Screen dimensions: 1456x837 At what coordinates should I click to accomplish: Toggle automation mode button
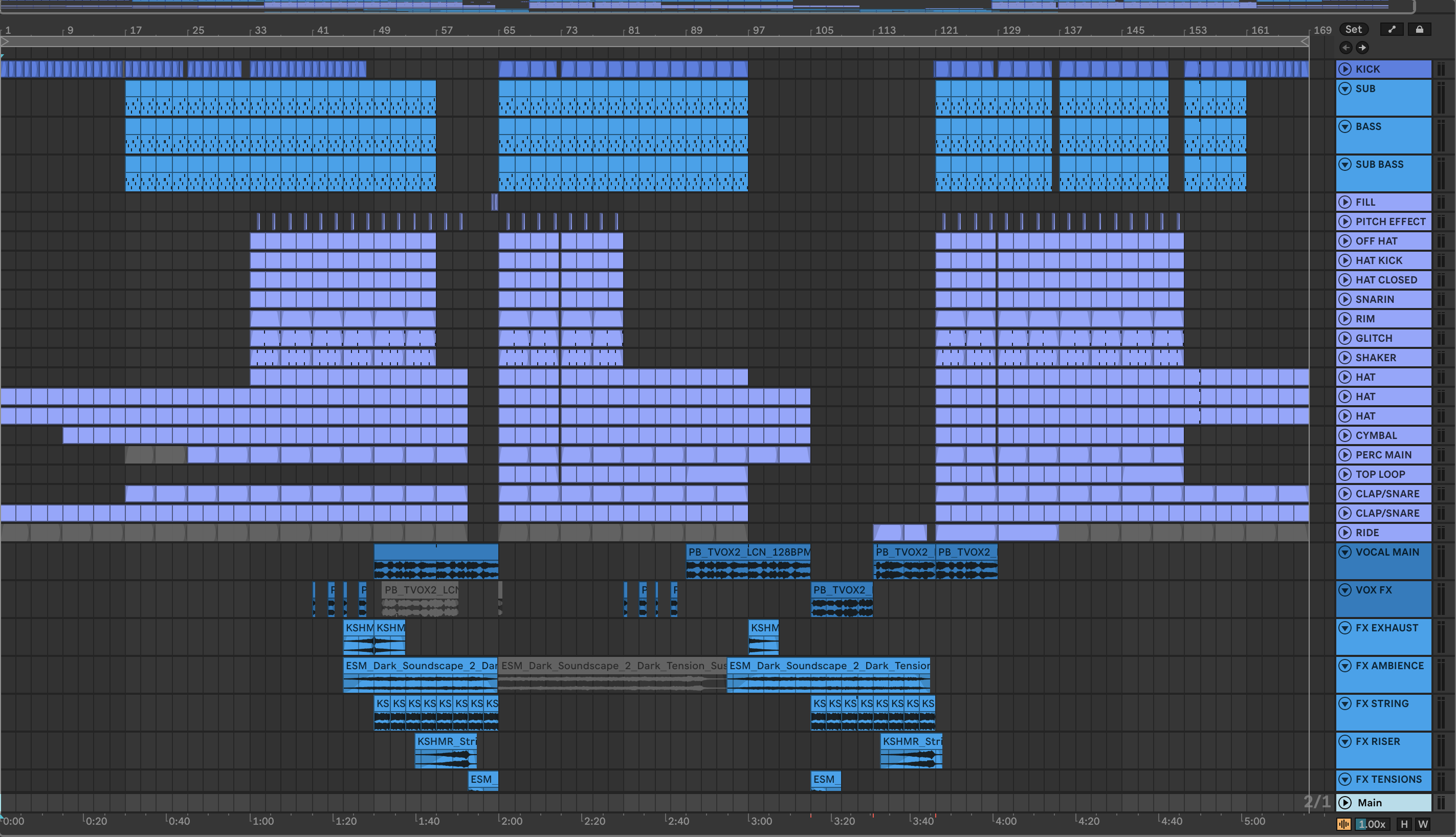tap(1392, 29)
